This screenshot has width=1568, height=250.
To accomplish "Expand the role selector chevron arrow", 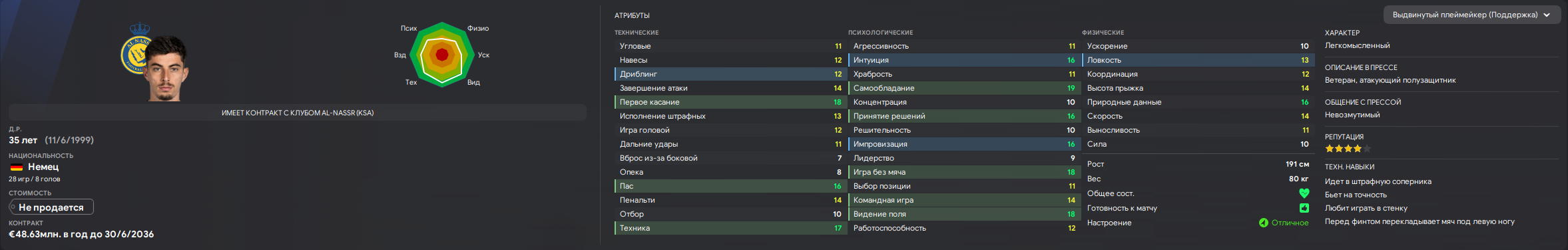I will 1546,15.
